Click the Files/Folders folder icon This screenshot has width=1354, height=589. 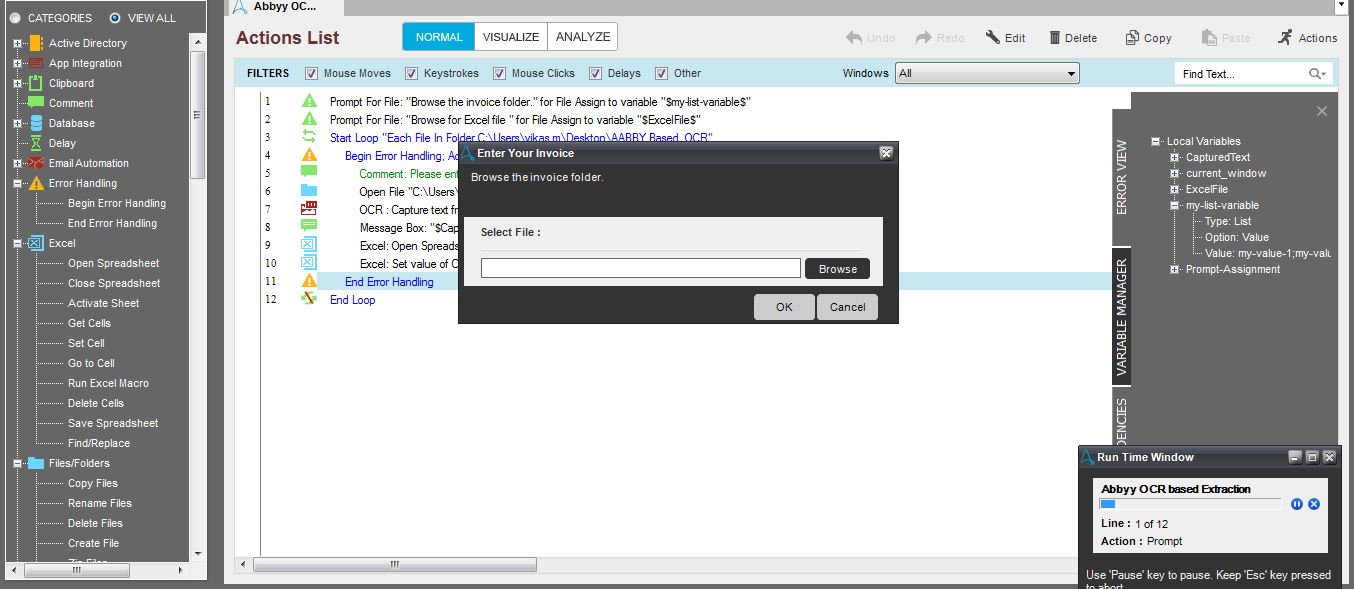(x=36, y=463)
